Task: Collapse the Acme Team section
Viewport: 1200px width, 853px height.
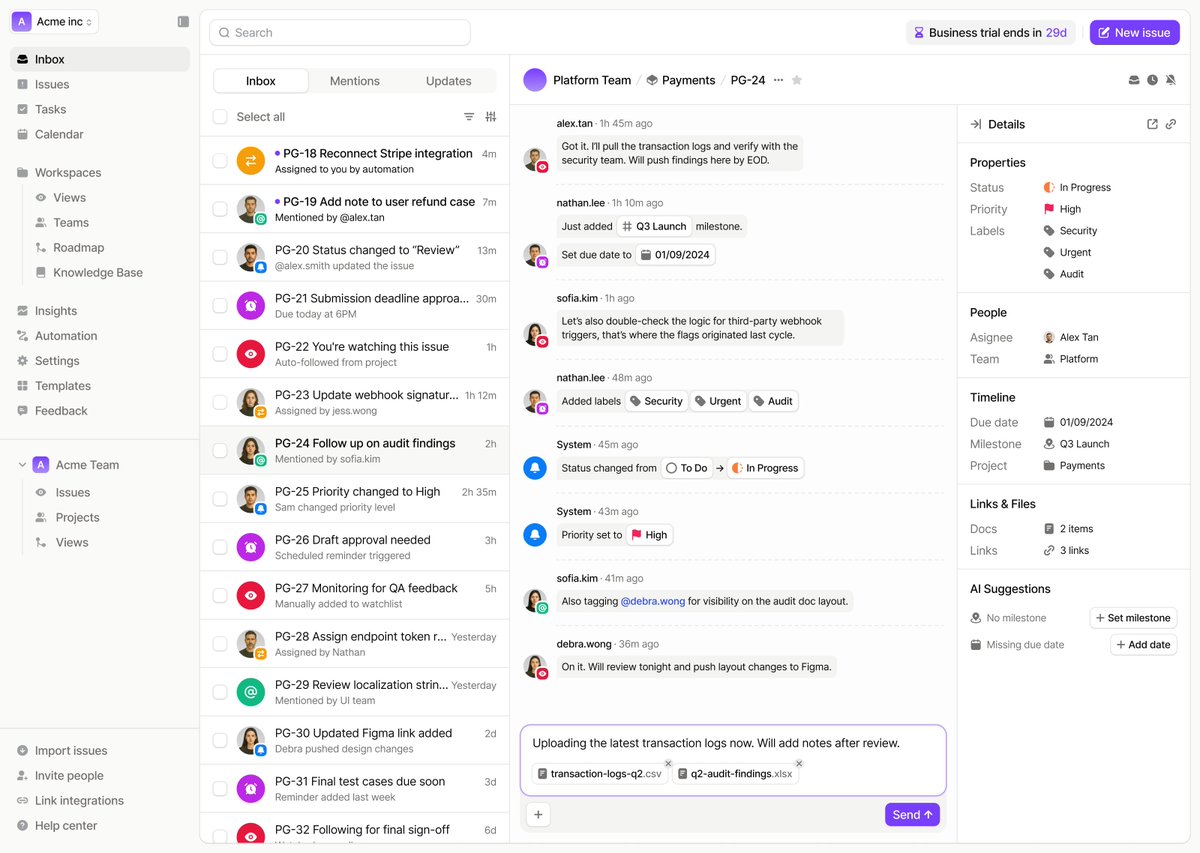Action: pos(22,465)
